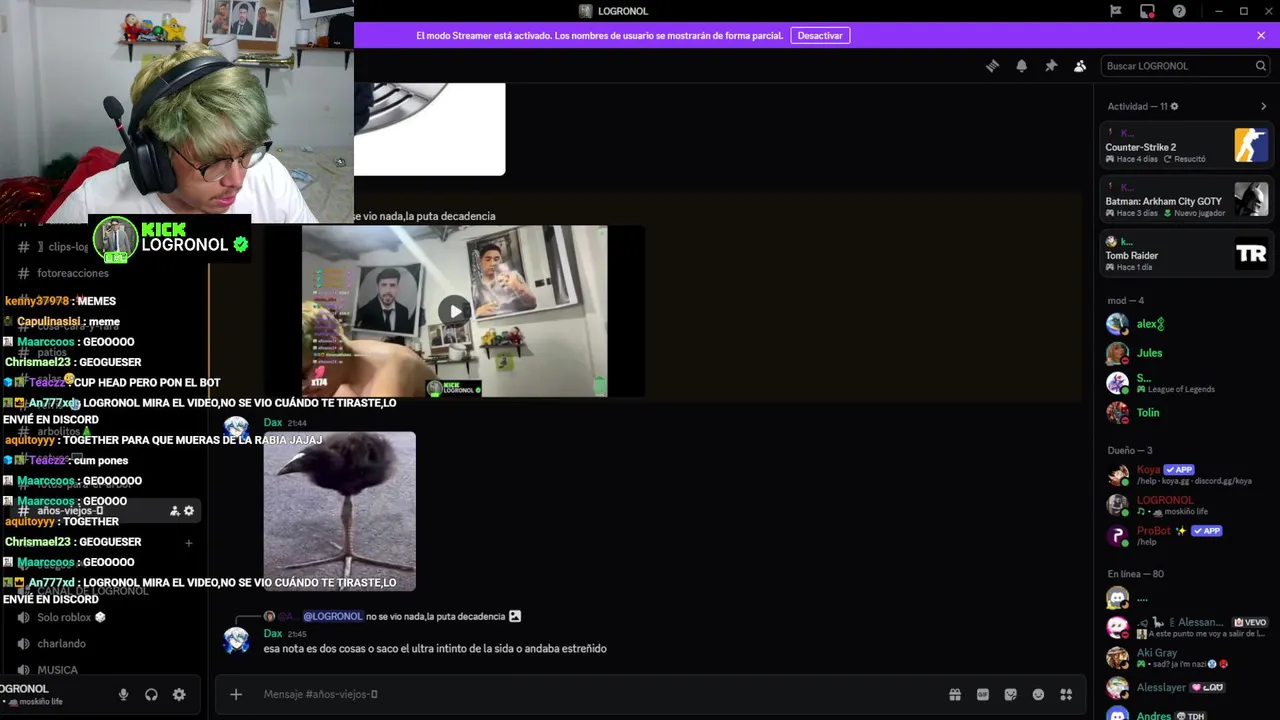The height and width of the screenshot is (720, 1280).
Task: Click the message input field años-viejos
Action: [600, 694]
